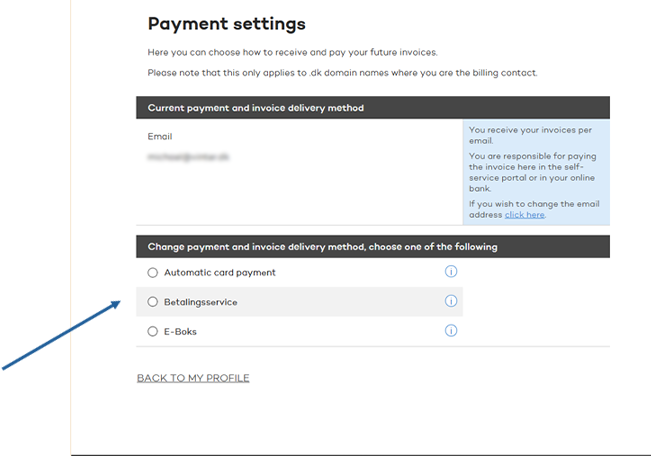Open info icon for Betalingsservice

click(451, 301)
